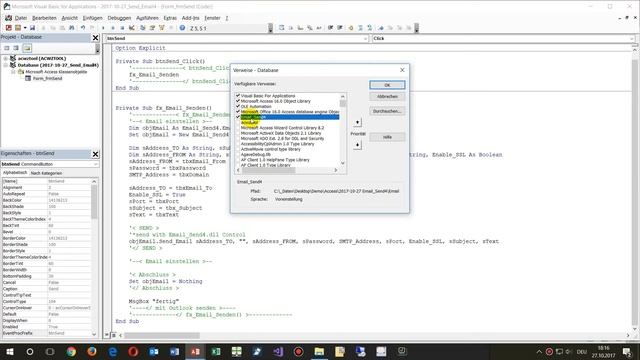
Task: Expand the acwztool (ACWZTOOL) project node
Action: point(6,58)
